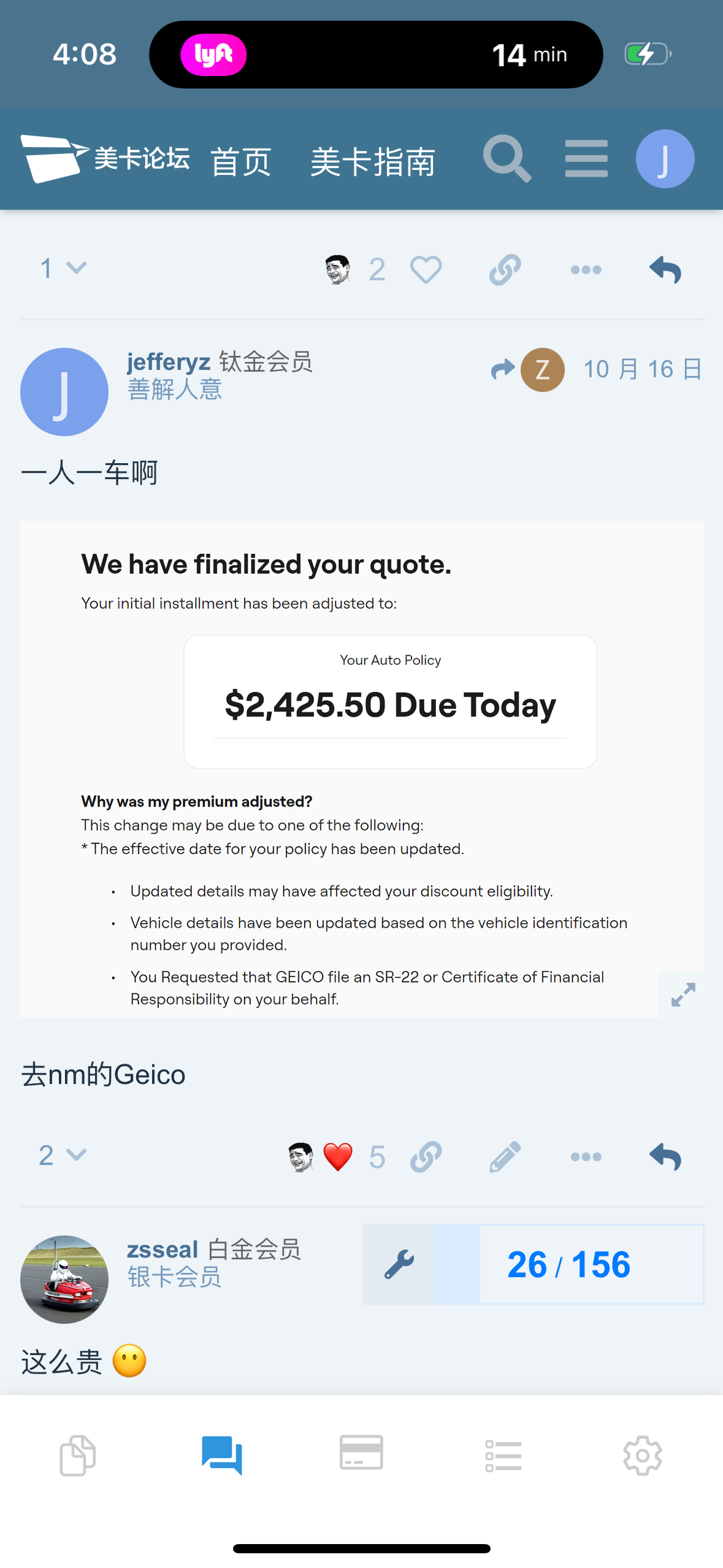Edit jefferyz's post with pencil icon
The image size is (723, 1568).
[x=505, y=1157]
